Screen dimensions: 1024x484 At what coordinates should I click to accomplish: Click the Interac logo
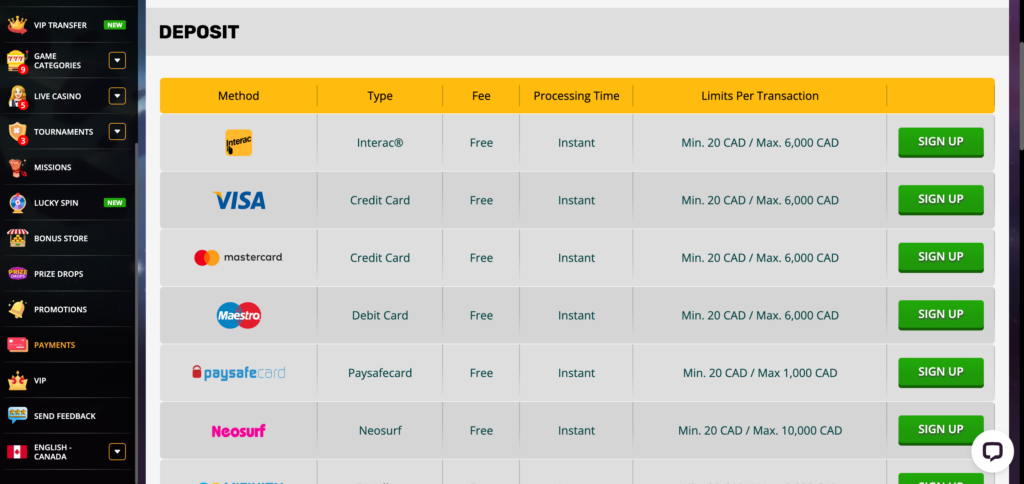(238, 142)
